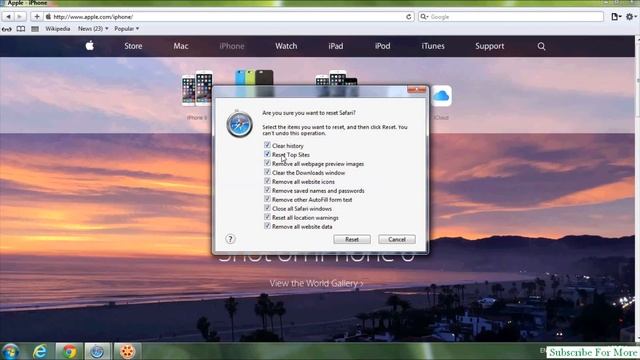640x360 pixels.
Task: Launch Internet Explorer from the taskbar
Action: point(40,351)
